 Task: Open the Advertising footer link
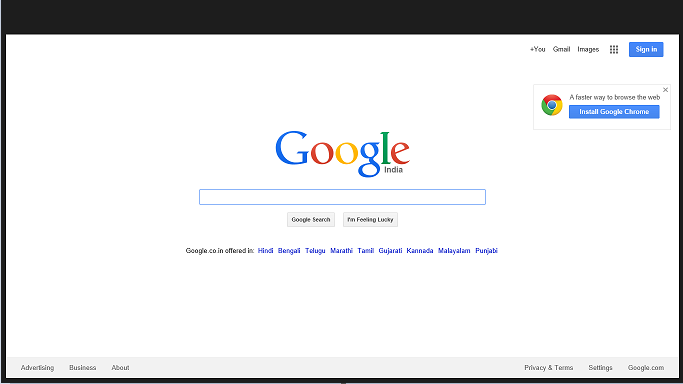[x=37, y=367]
